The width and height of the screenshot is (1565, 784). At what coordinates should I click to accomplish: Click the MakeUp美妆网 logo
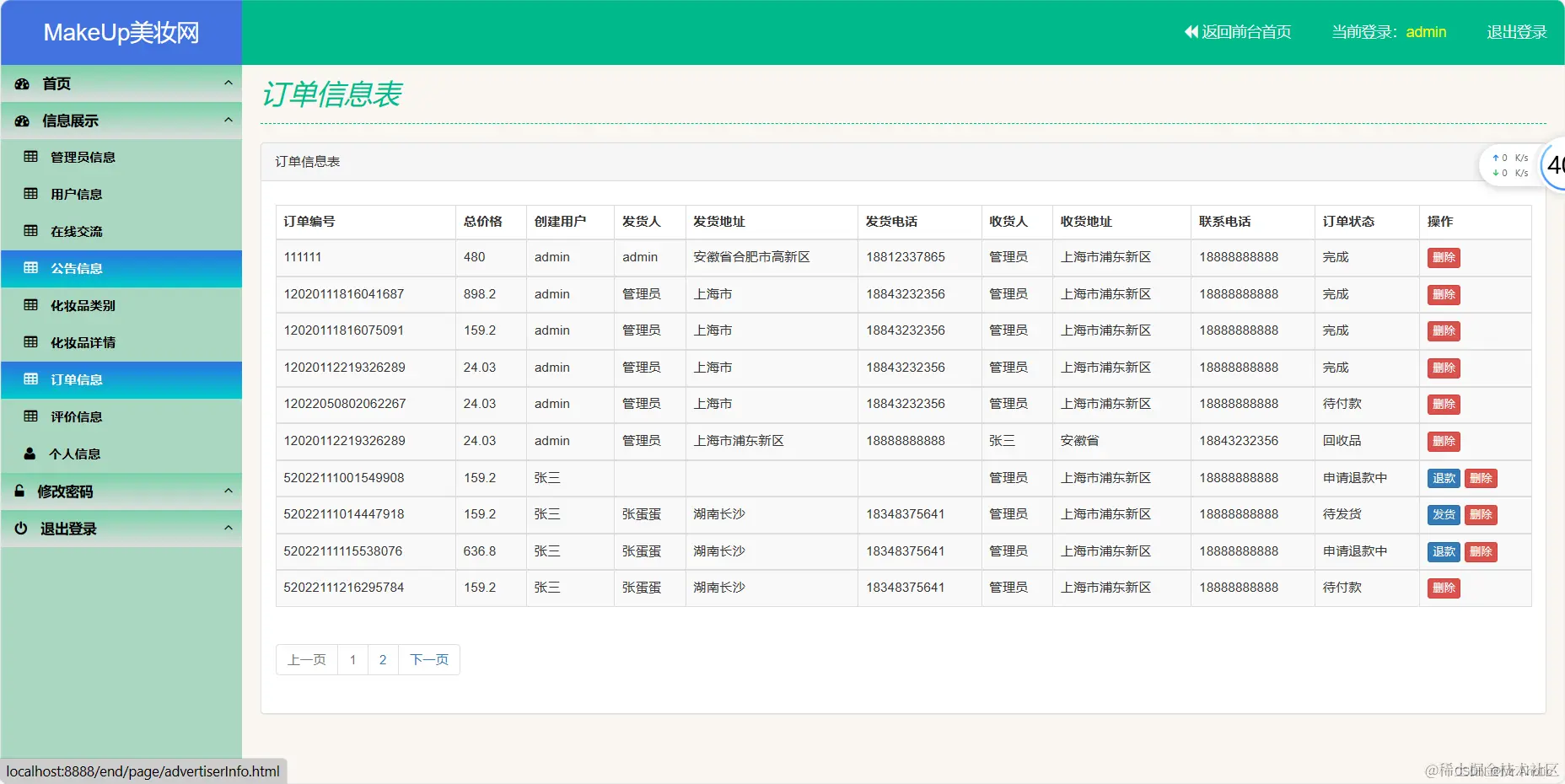[121, 32]
